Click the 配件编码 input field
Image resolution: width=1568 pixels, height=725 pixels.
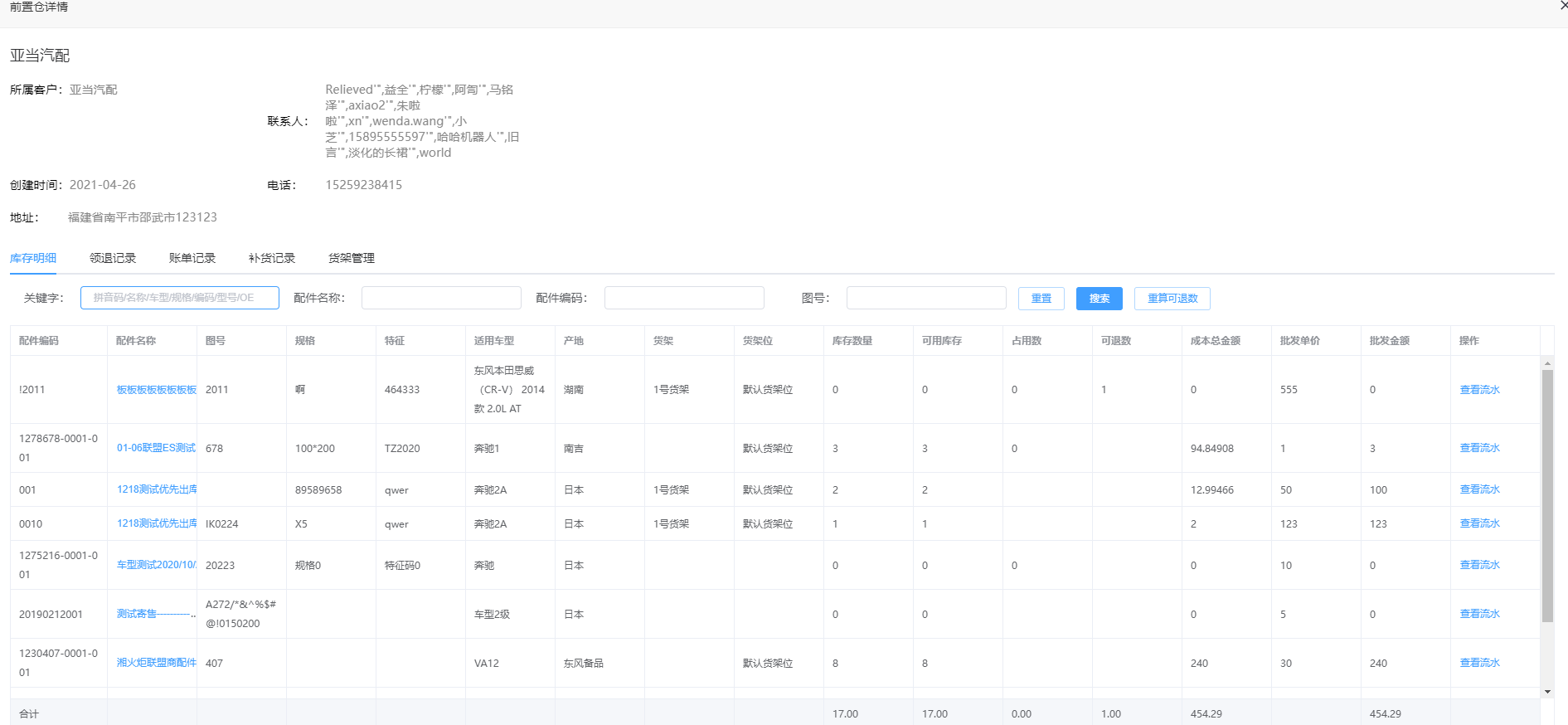coord(684,298)
